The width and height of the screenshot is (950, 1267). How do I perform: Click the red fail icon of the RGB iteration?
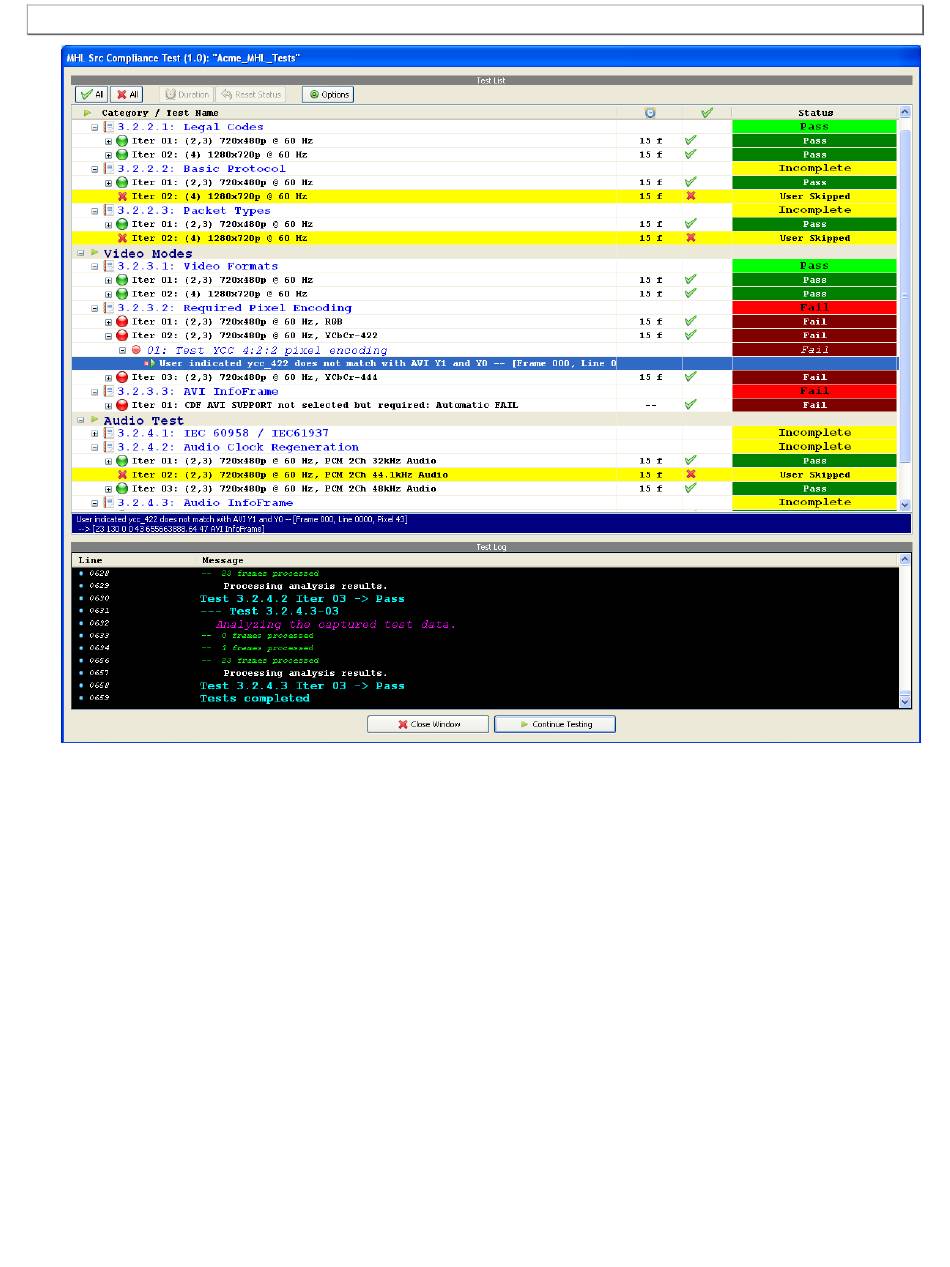click(x=122, y=322)
